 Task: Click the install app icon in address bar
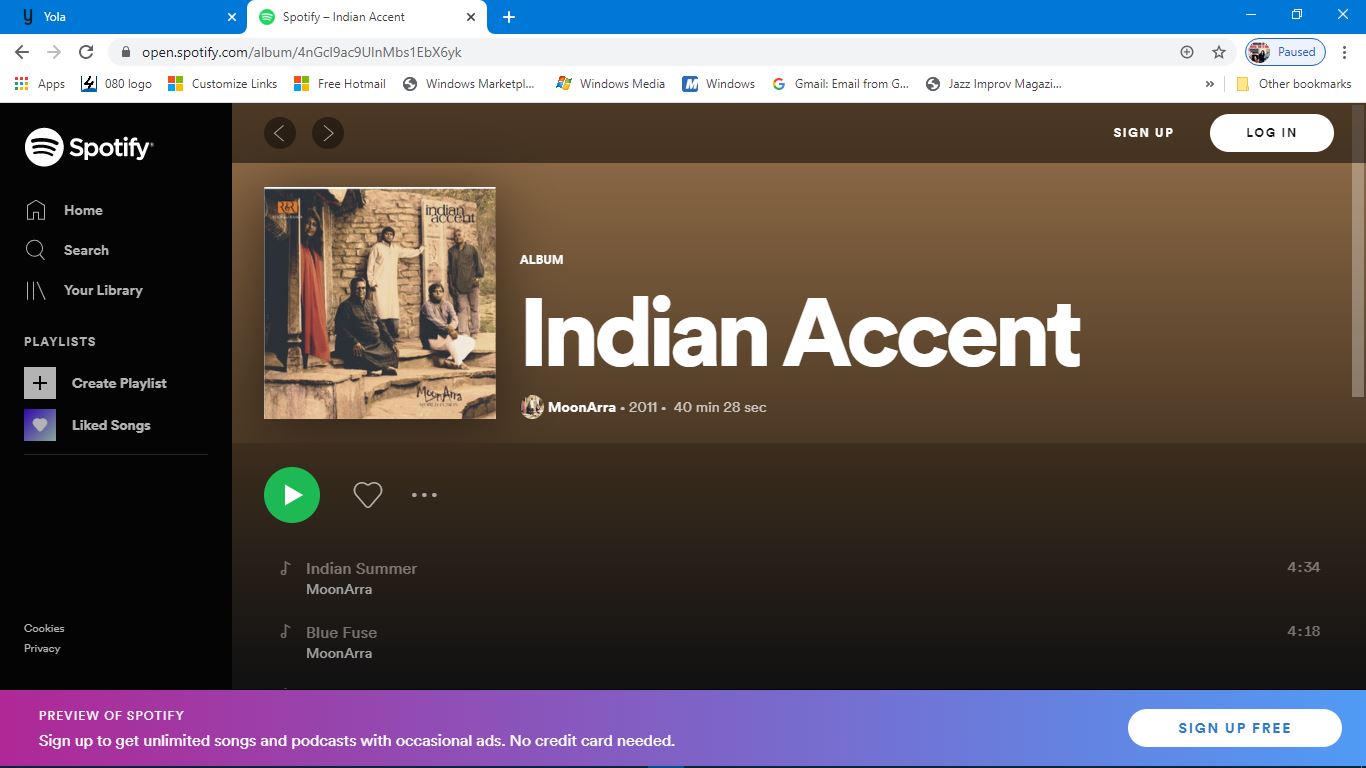[1187, 52]
